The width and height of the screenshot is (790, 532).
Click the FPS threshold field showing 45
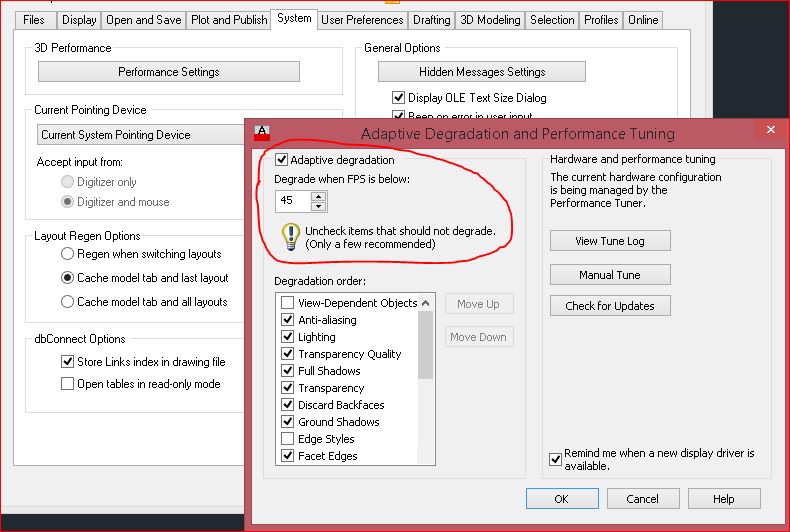[x=293, y=201]
